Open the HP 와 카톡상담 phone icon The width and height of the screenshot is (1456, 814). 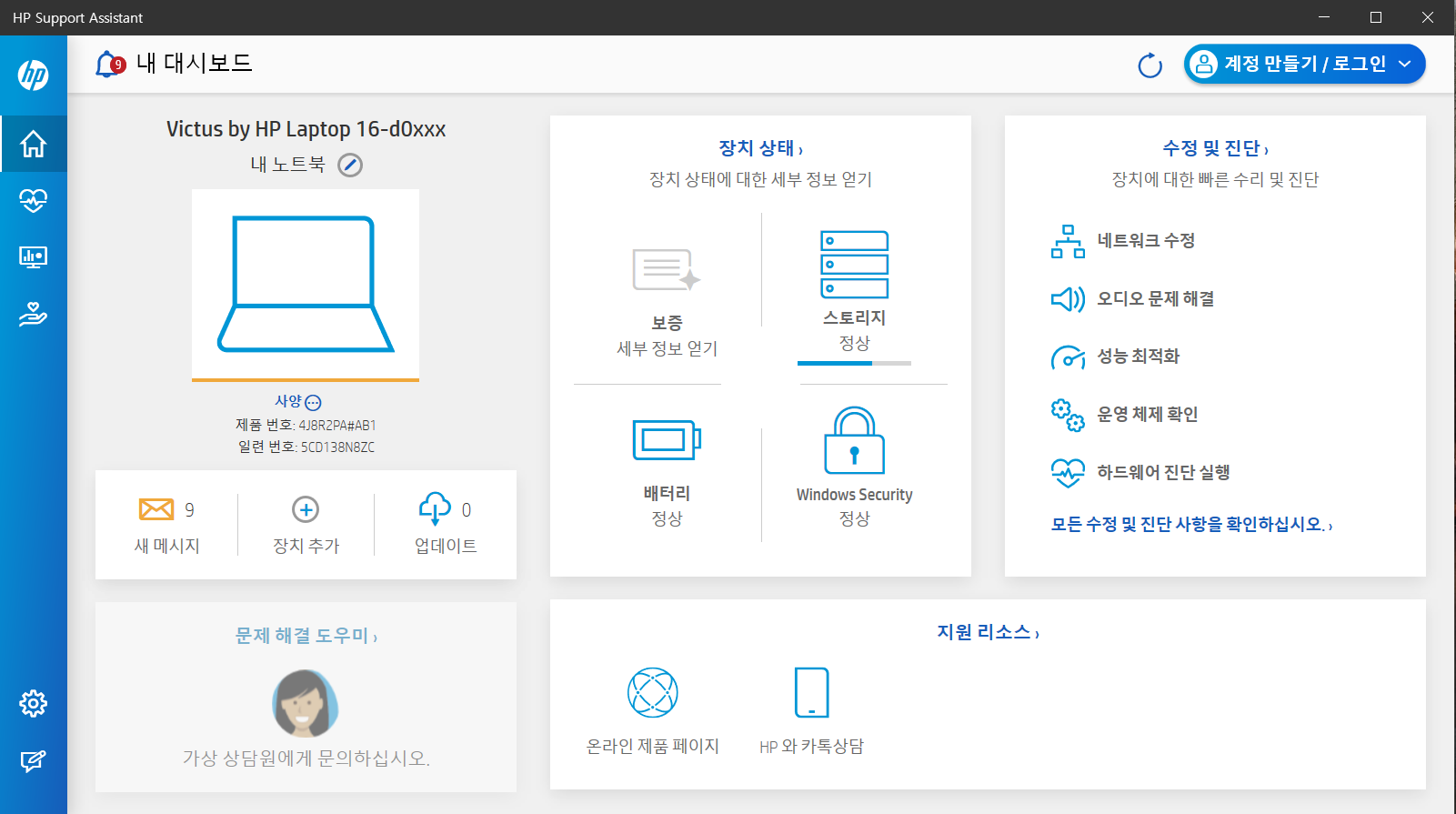[812, 693]
